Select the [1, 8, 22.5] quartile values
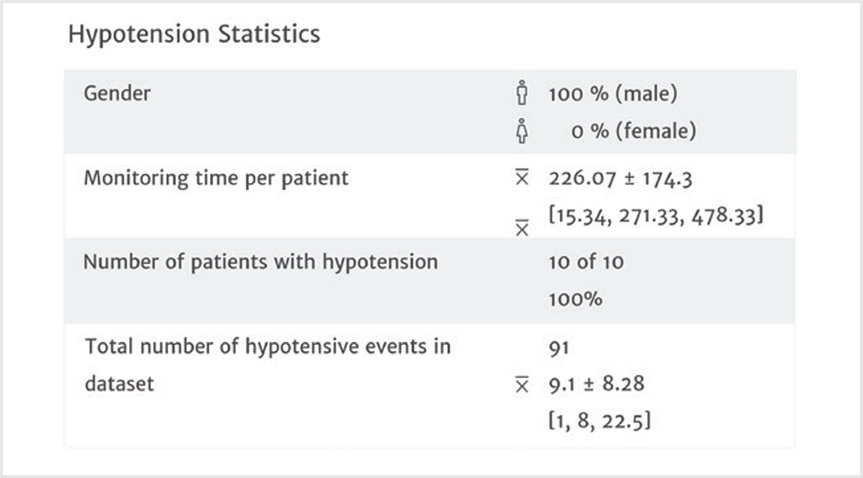The image size is (863, 478). tap(600, 421)
